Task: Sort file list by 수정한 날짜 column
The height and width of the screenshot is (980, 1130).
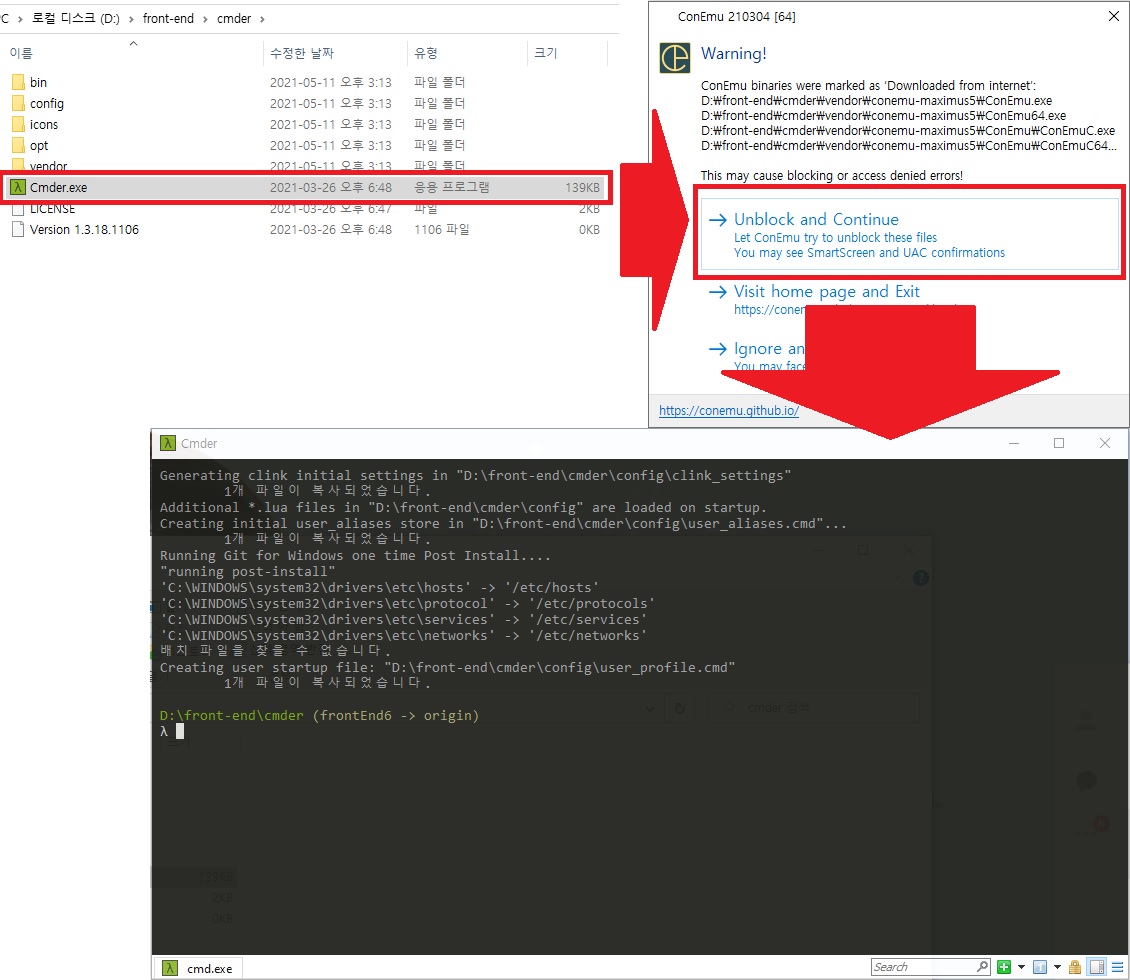Action: point(302,53)
